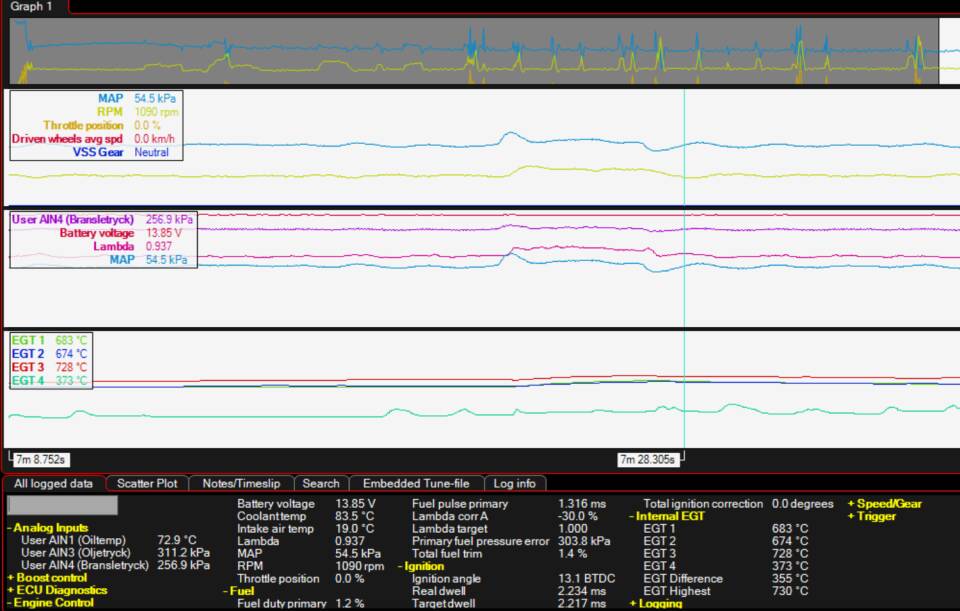The width and height of the screenshot is (960, 611).
Task: Select RPM in the first graph legend
Action: 111,112
